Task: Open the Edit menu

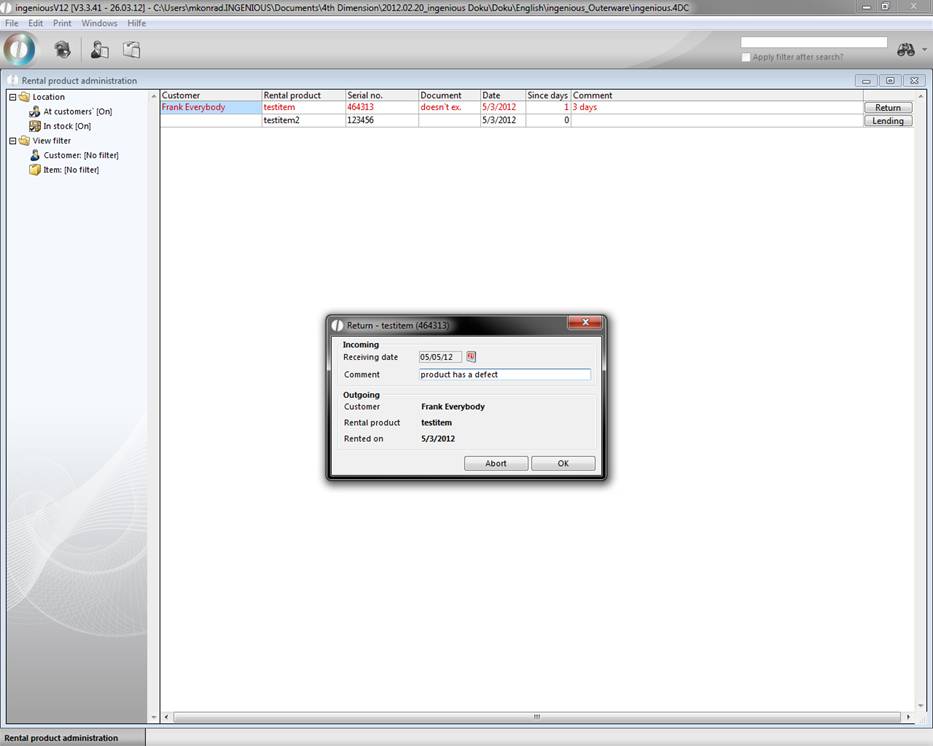Action: click(35, 23)
